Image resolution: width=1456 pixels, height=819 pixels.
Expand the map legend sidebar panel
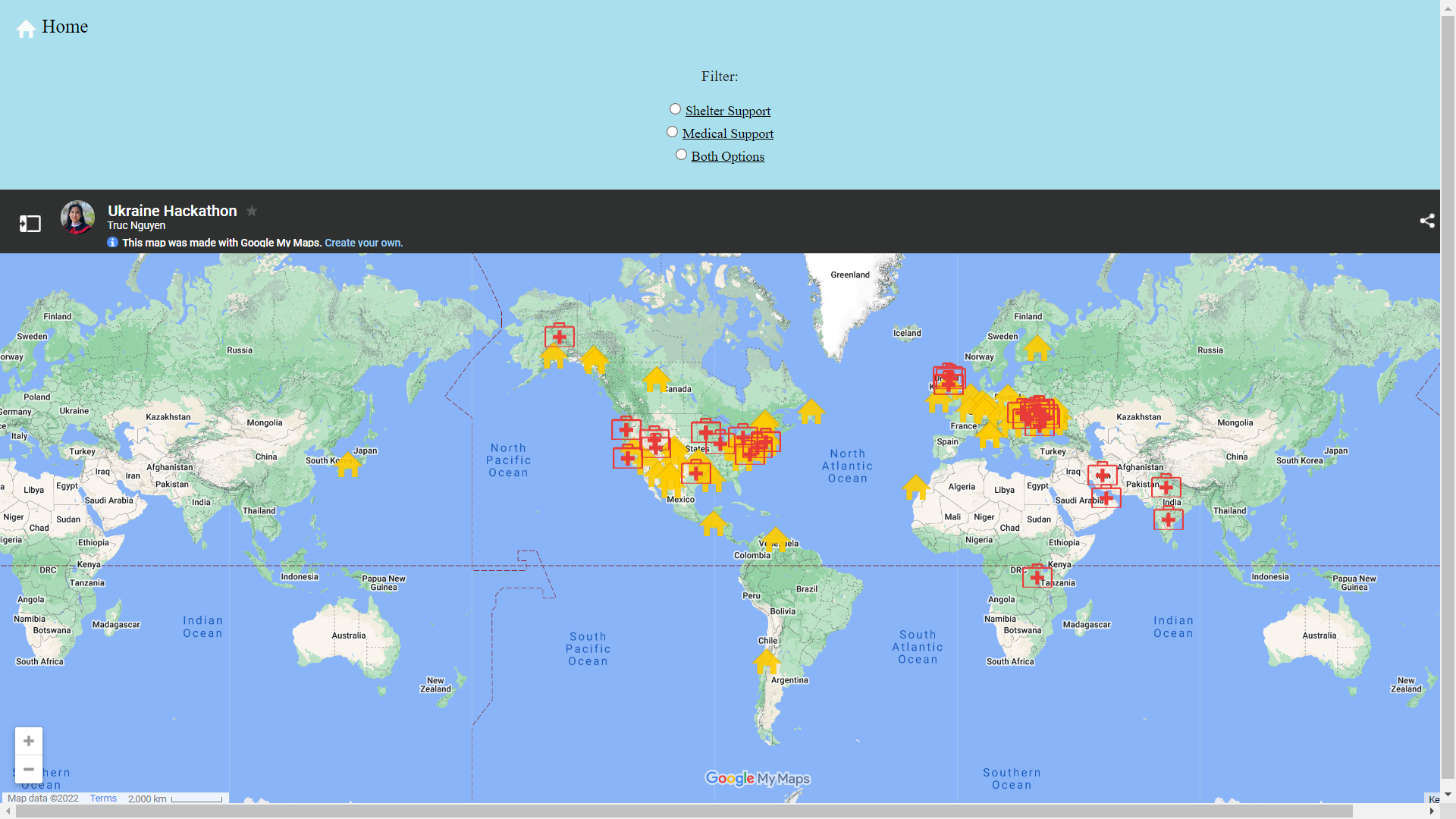pos(30,223)
